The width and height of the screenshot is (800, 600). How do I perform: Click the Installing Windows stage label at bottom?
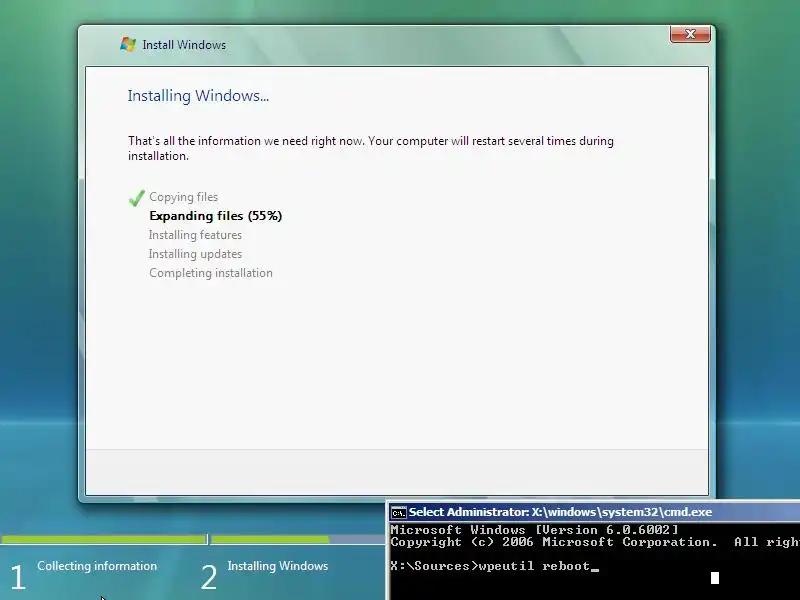pos(278,566)
